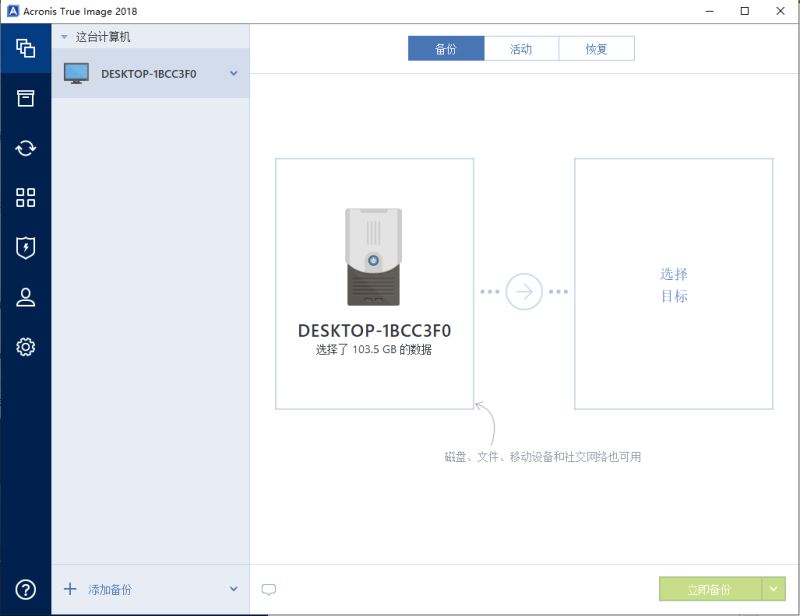The image size is (800, 616).
Task: Open the Tools grid icon
Action: click(26, 198)
